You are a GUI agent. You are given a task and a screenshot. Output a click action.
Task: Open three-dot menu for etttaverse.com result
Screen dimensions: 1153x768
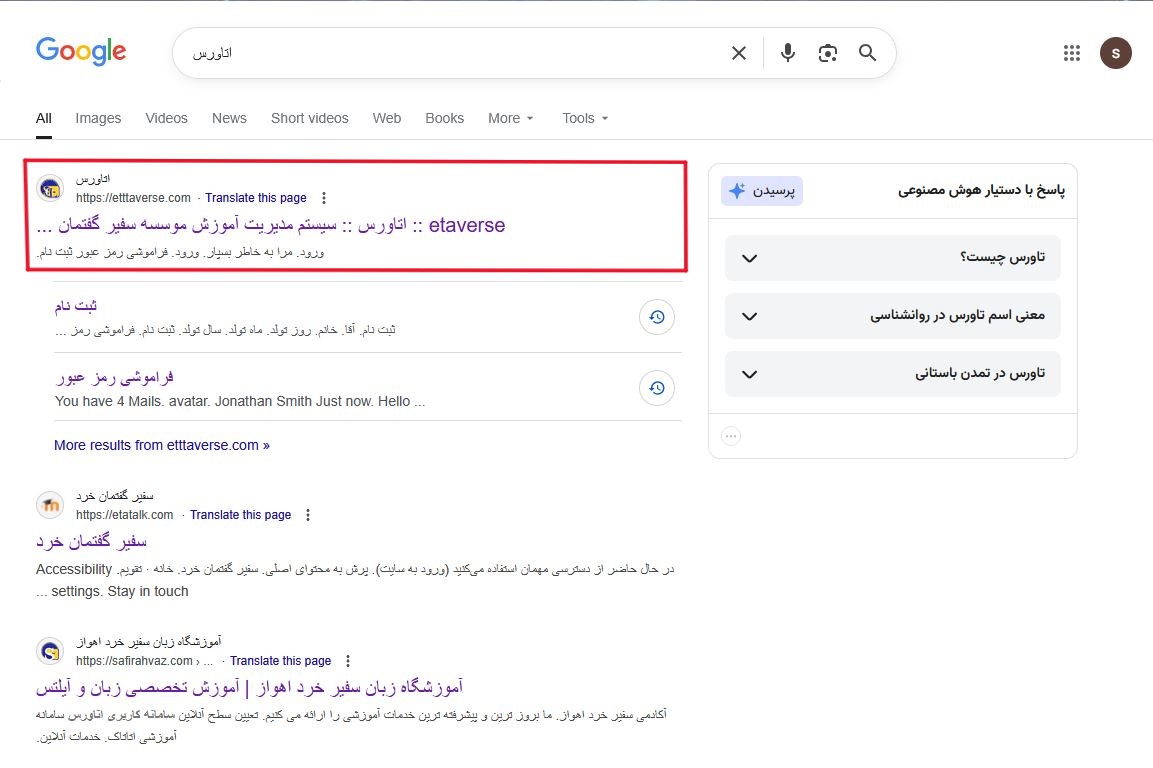pos(323,198)
